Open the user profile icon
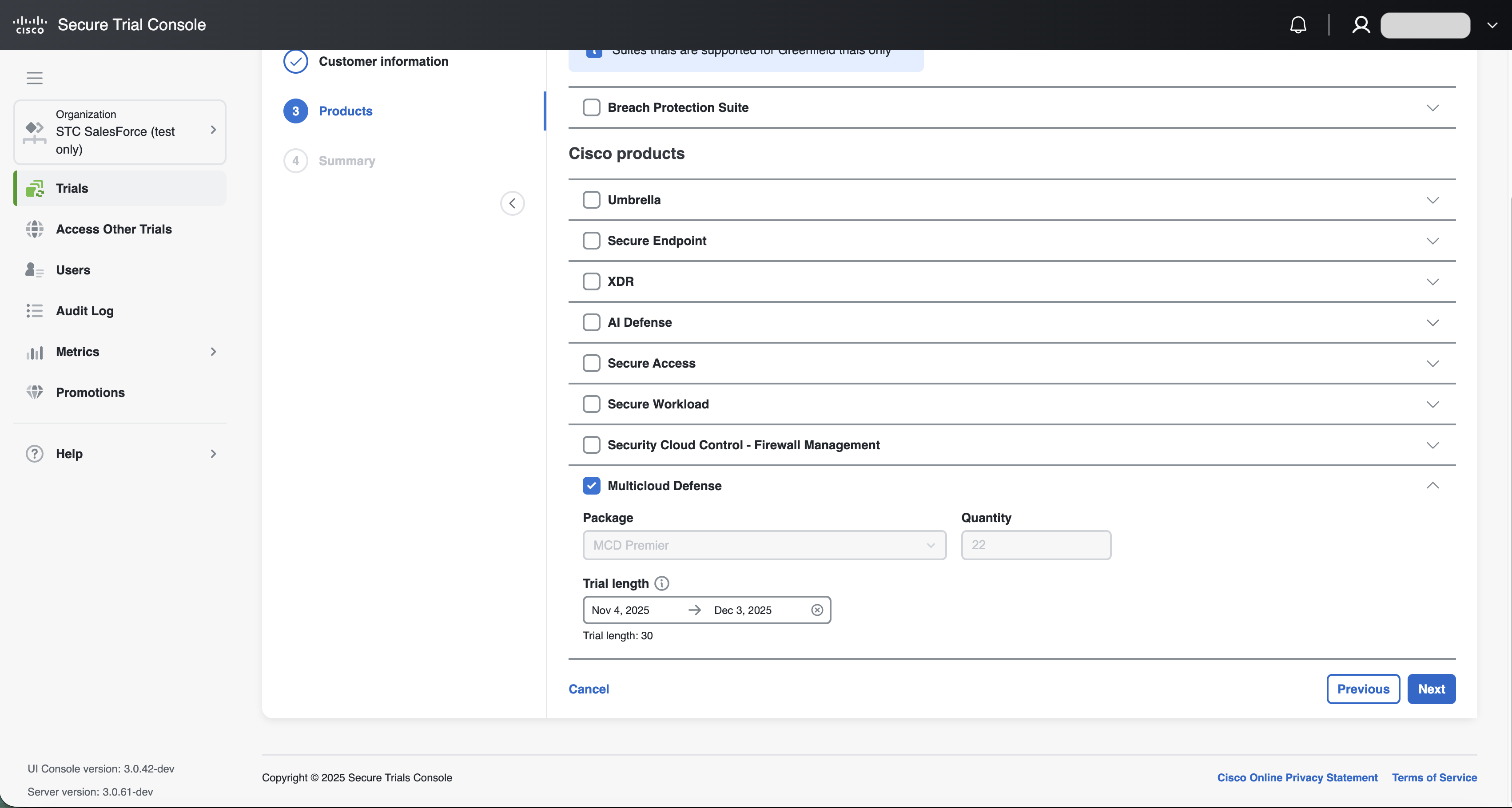The image size is (1512, 808). (x=1361, y=25)
